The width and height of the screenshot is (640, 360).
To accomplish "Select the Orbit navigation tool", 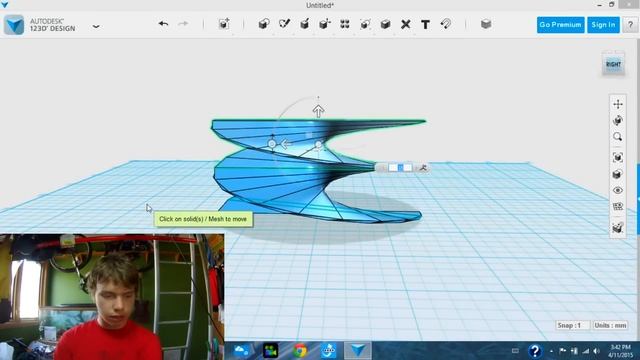I will click(618, 120).
